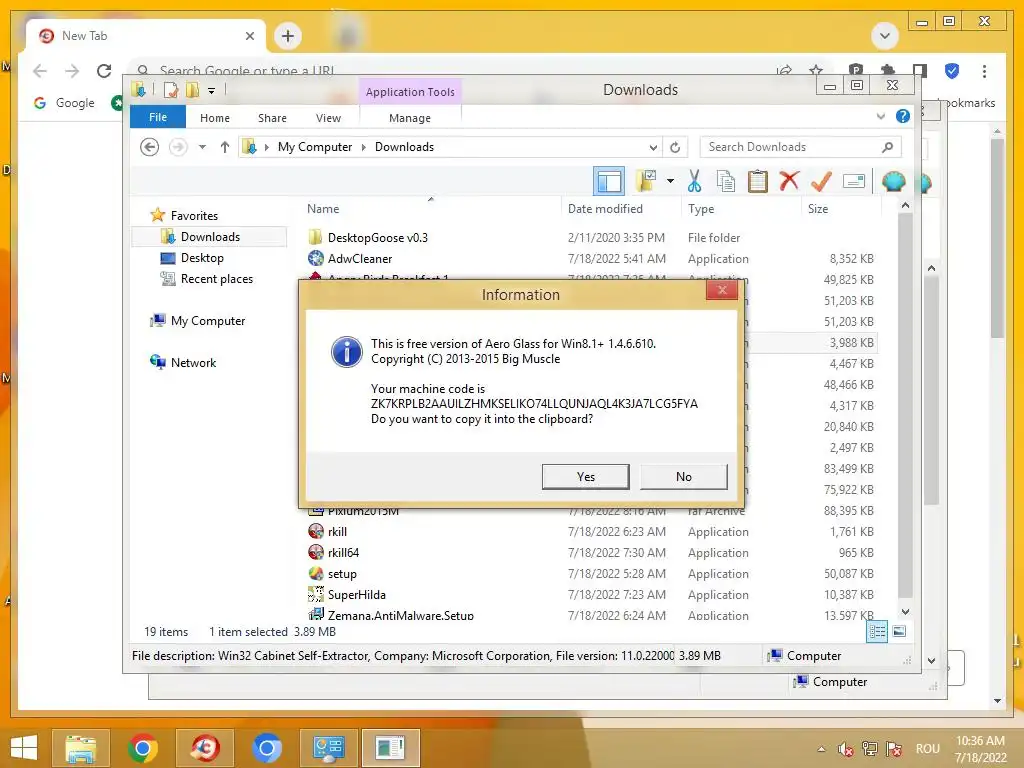Open the View ribbon tab
This screenshot has width=1024, height=768.
(328, 118)
